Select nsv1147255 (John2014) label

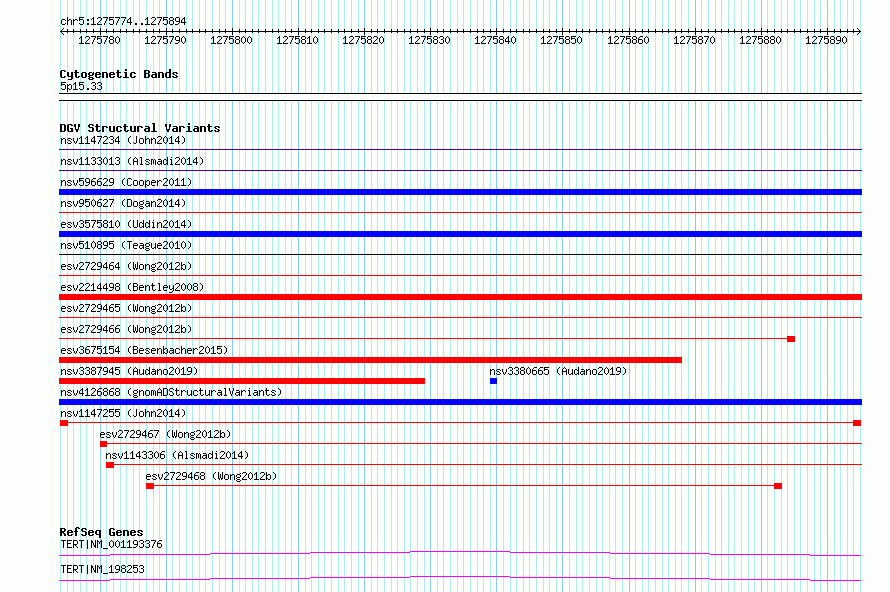click(123, 413)
